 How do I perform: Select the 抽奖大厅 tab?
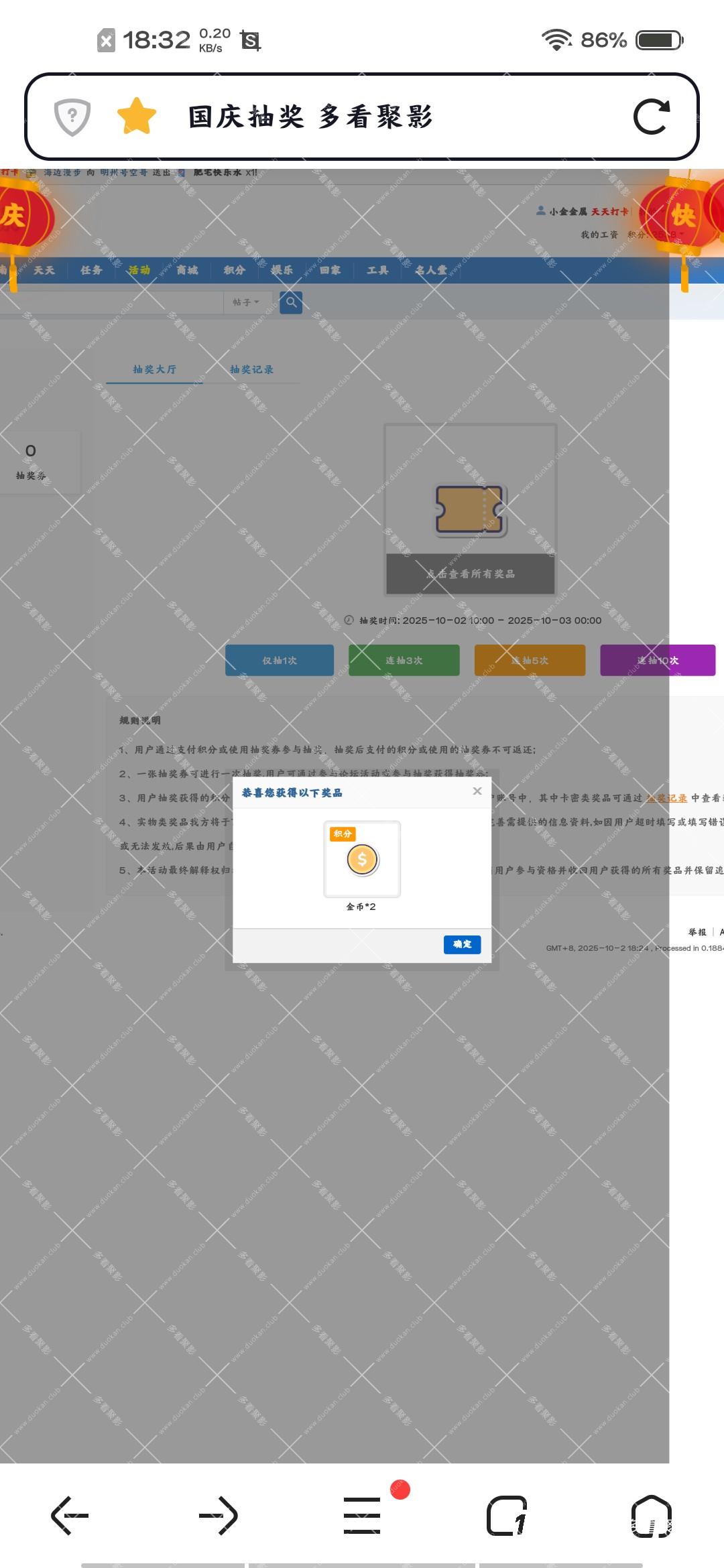[x=154, y=369]
